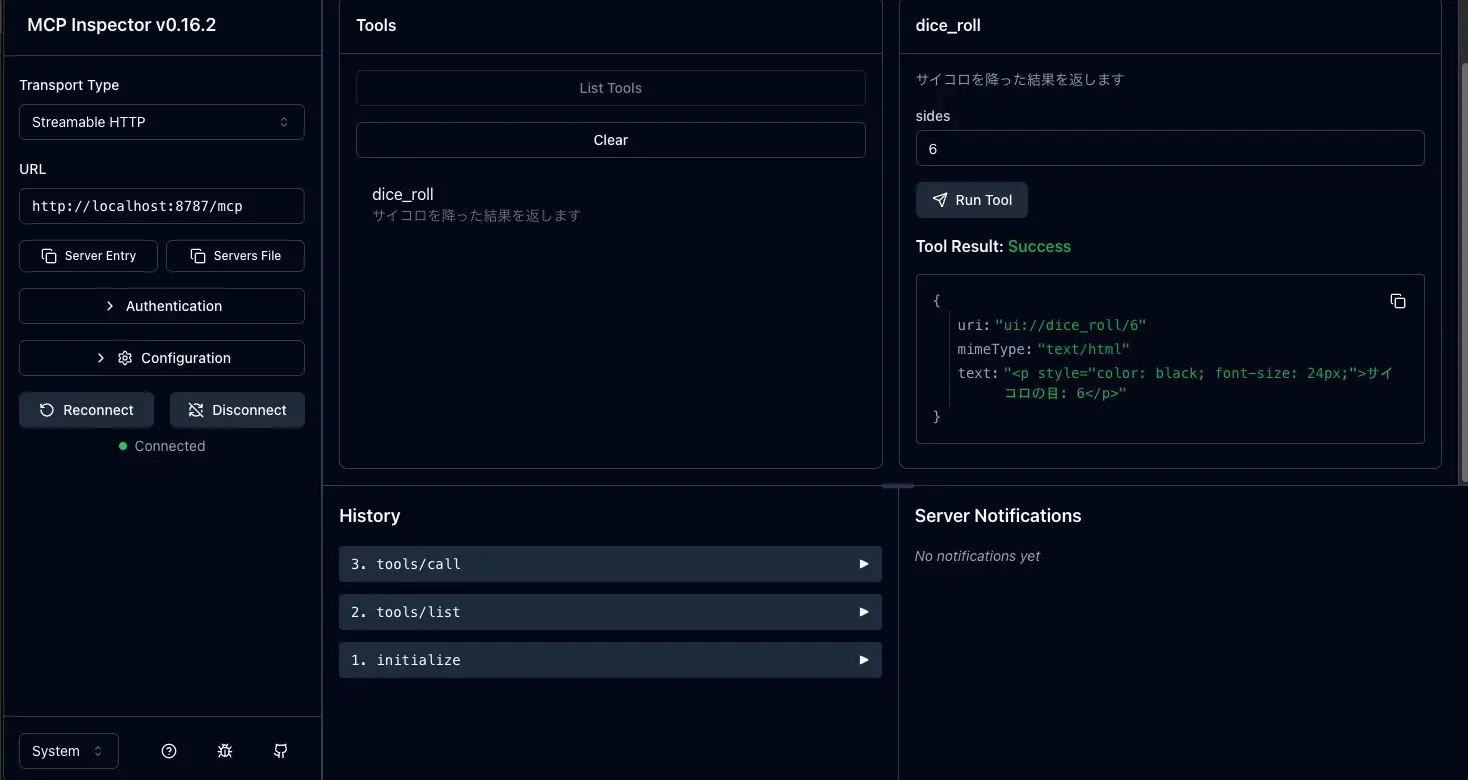Copy Server Entry configuration

[90, 256]
